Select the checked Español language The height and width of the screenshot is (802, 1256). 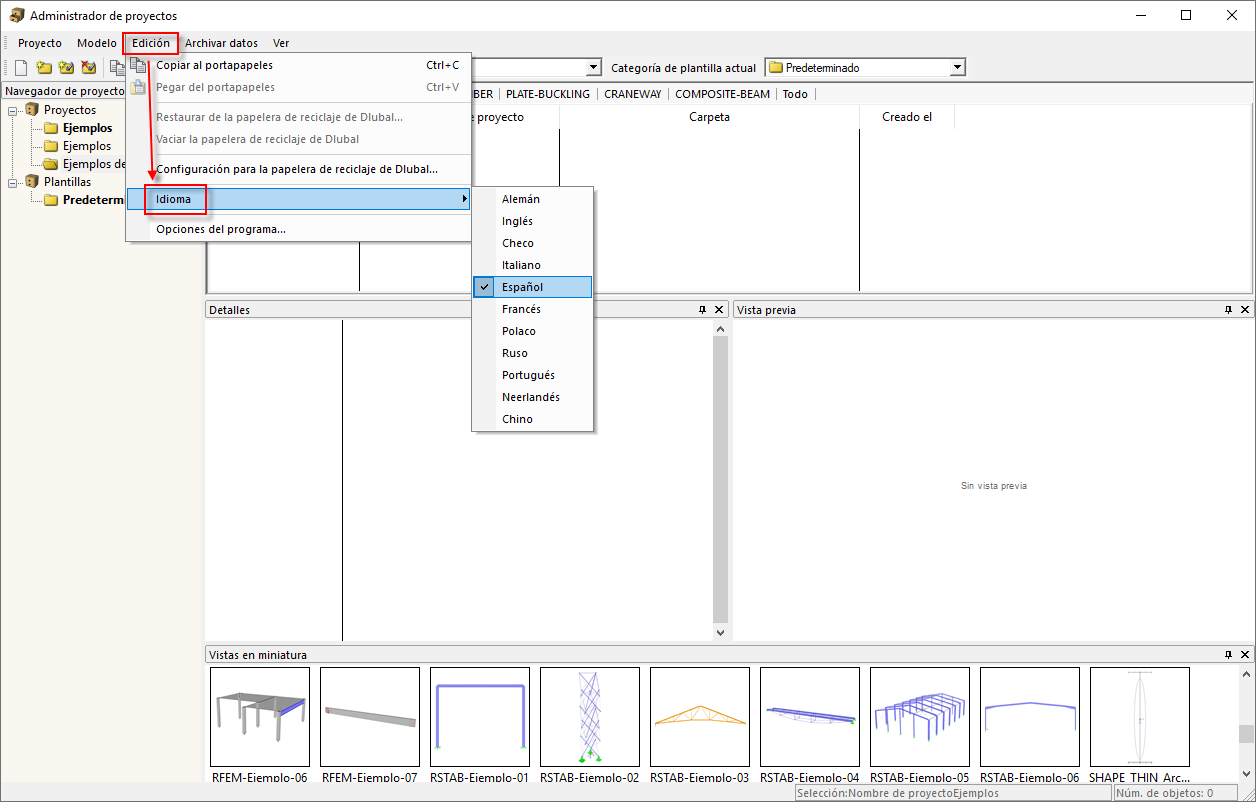pos(533,287)
